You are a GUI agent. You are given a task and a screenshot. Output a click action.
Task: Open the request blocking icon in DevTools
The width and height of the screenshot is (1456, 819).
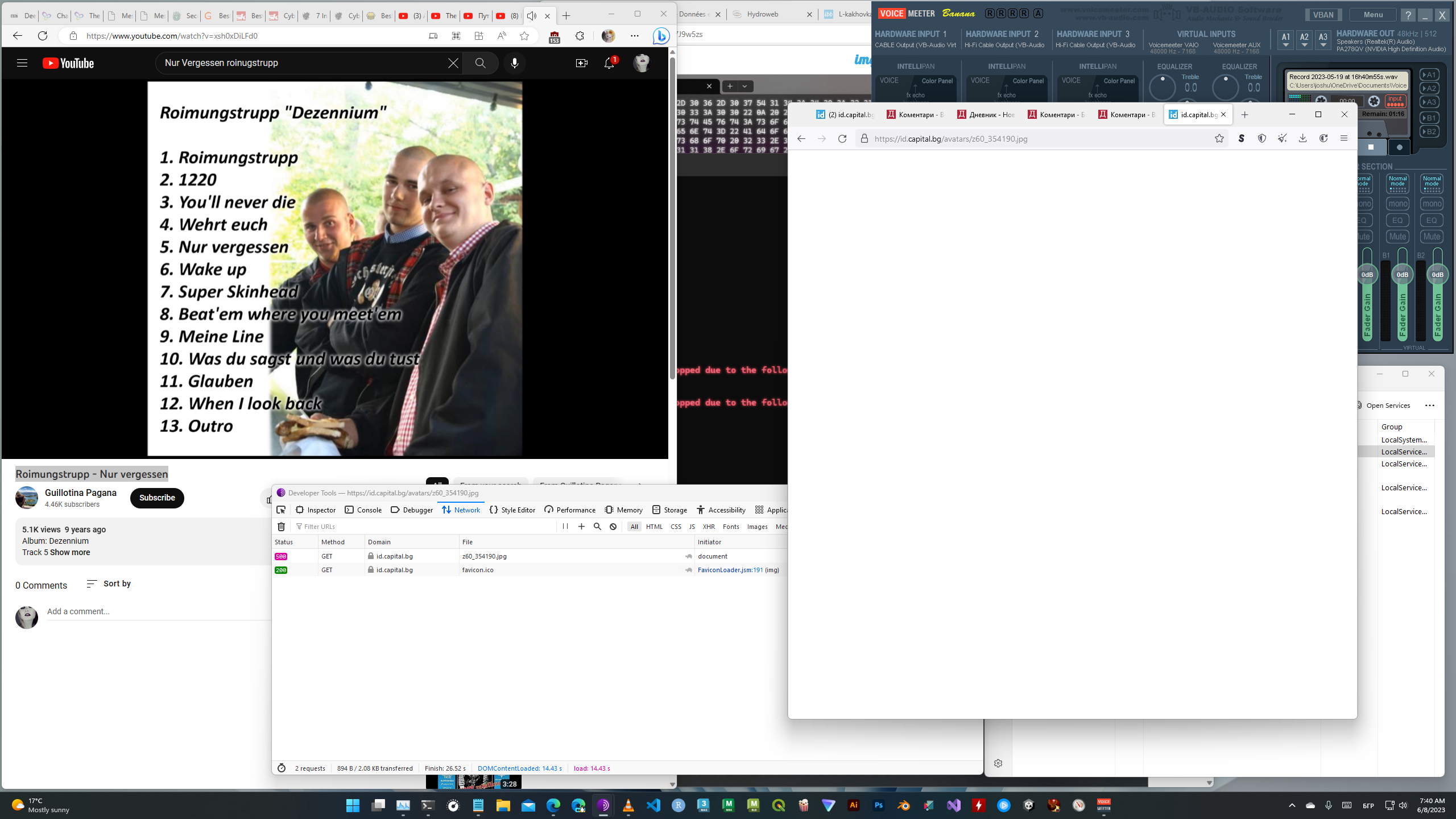pos(613,527)
